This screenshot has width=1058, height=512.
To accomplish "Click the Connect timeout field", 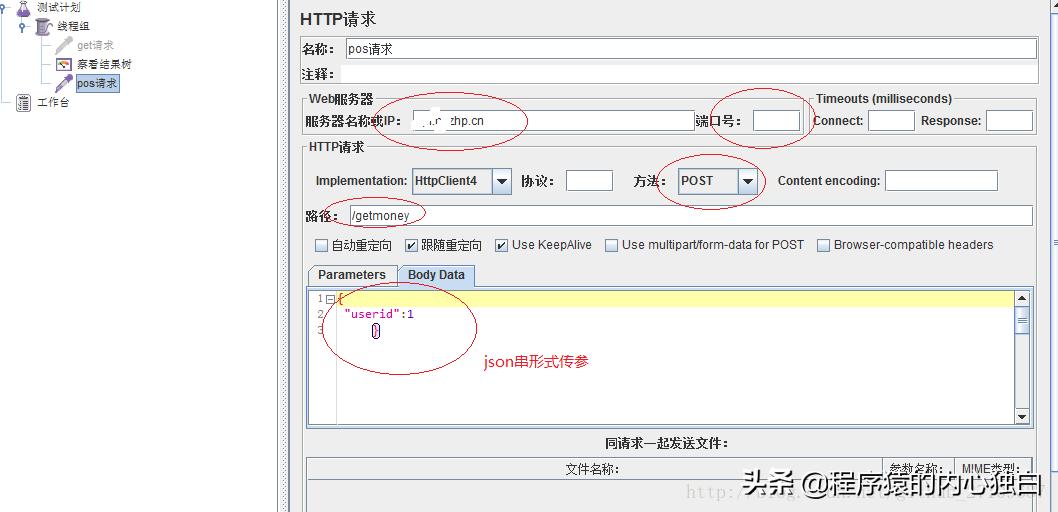I will coord(891,121).
